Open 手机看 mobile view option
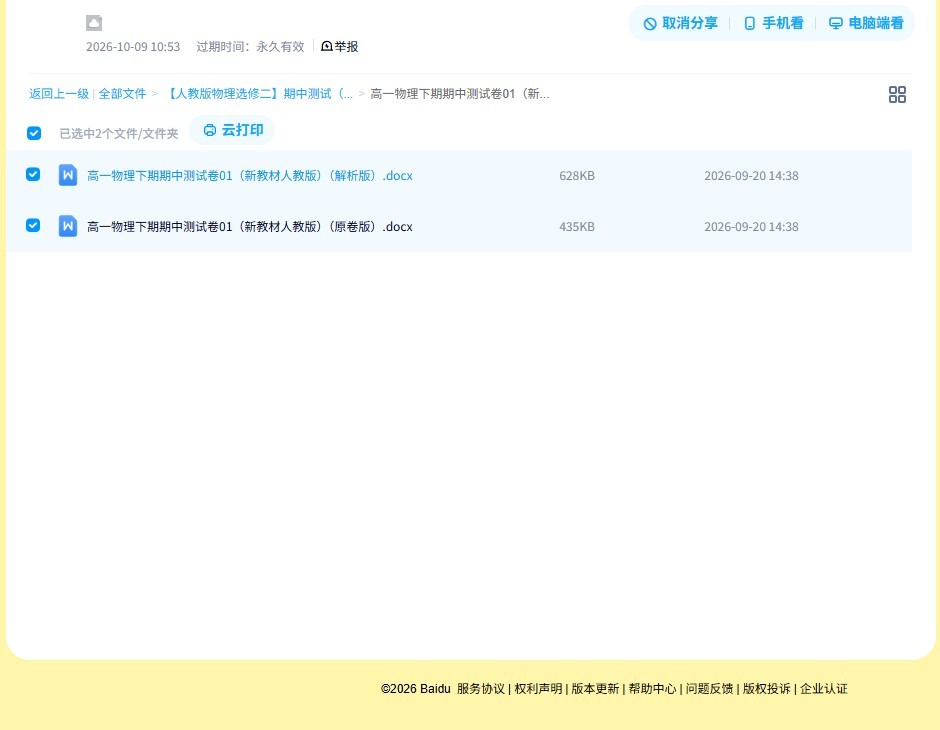The image size is (940, 730). tap(773, 23)
